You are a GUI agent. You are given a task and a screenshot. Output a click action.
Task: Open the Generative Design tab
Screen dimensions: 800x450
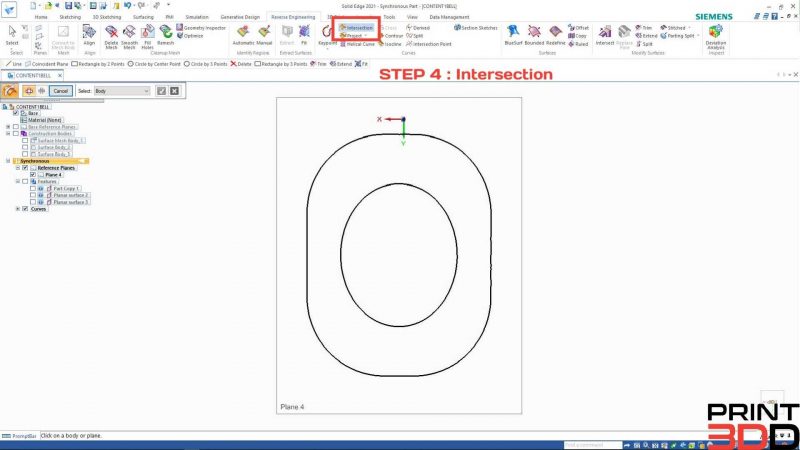coord(240,17)
